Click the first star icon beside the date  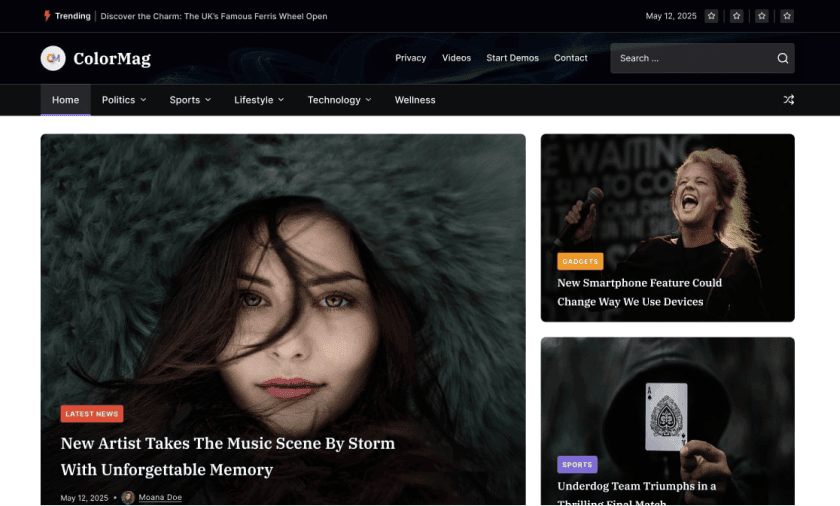(711, 16)
